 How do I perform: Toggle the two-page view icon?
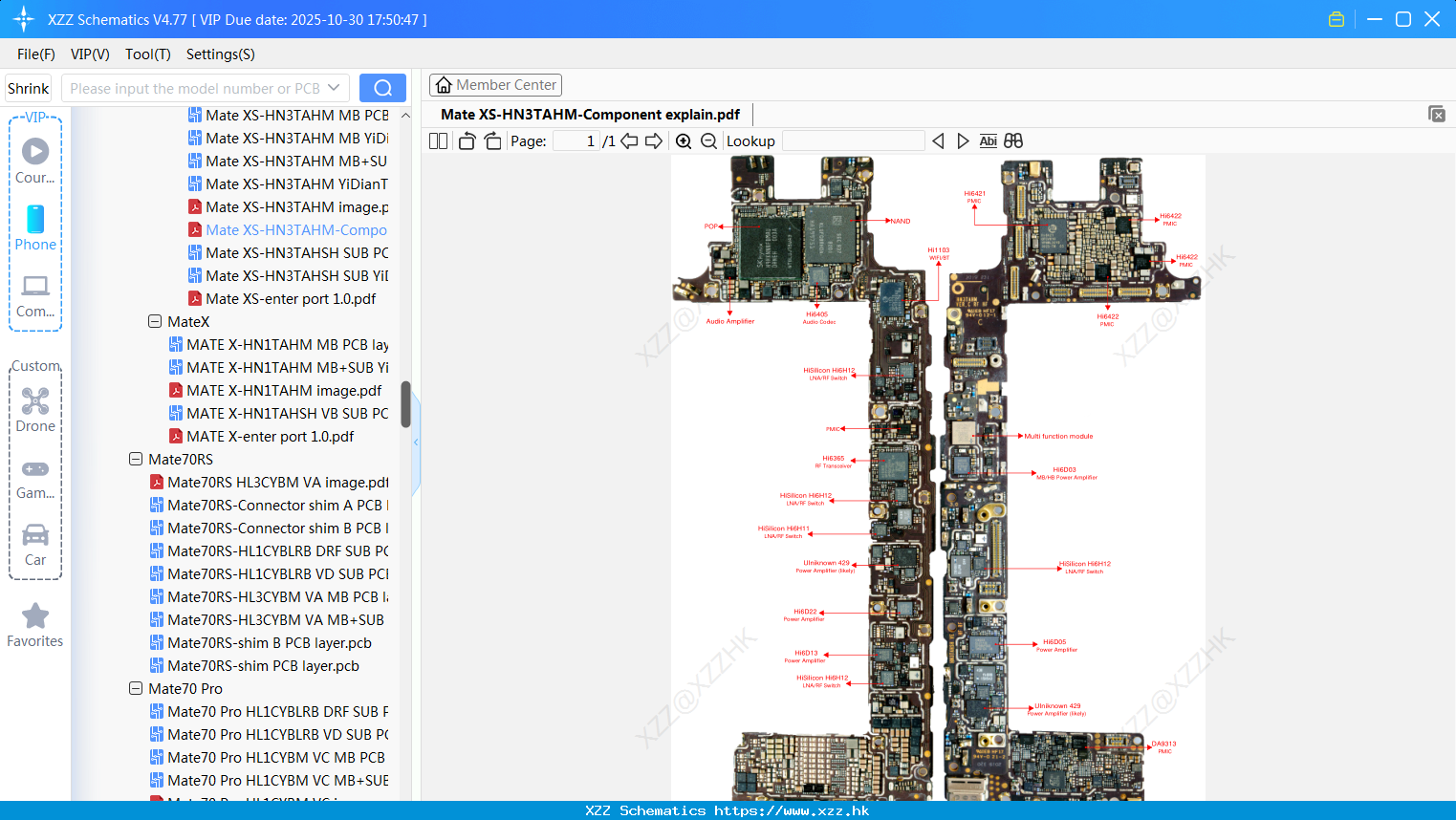pos(438,141)
